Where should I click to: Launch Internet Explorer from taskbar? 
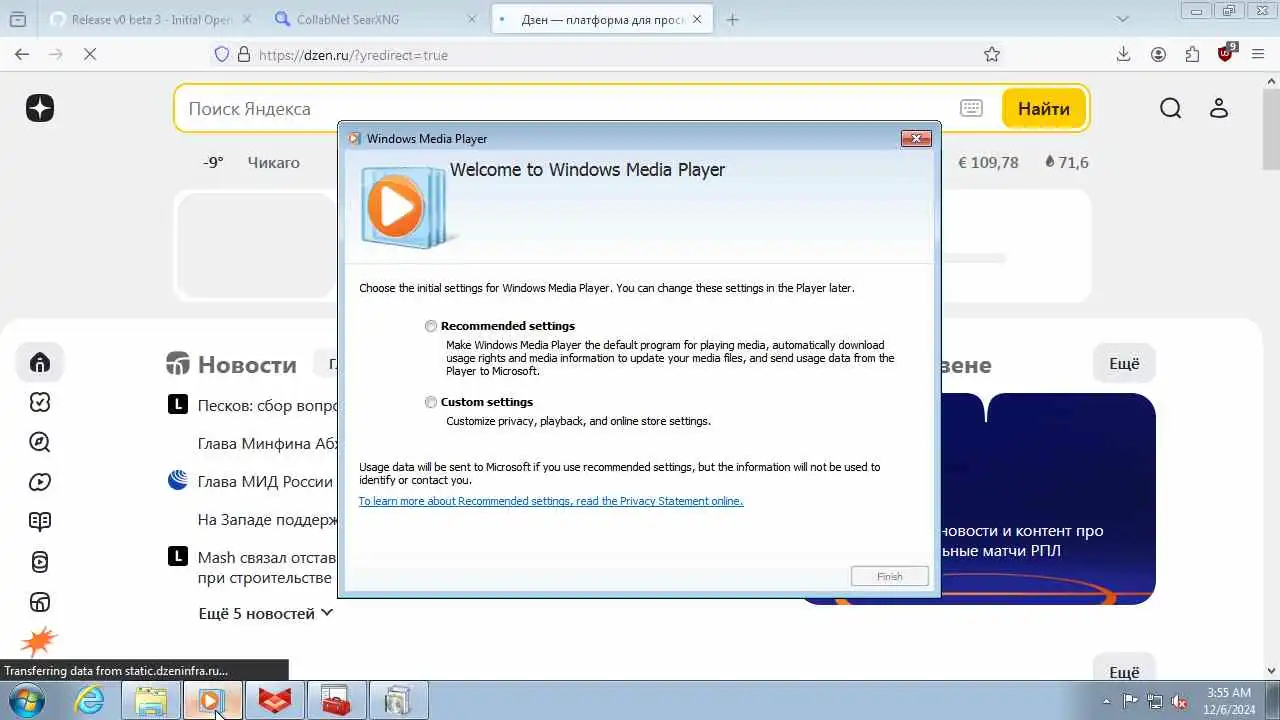click(90, 700)
